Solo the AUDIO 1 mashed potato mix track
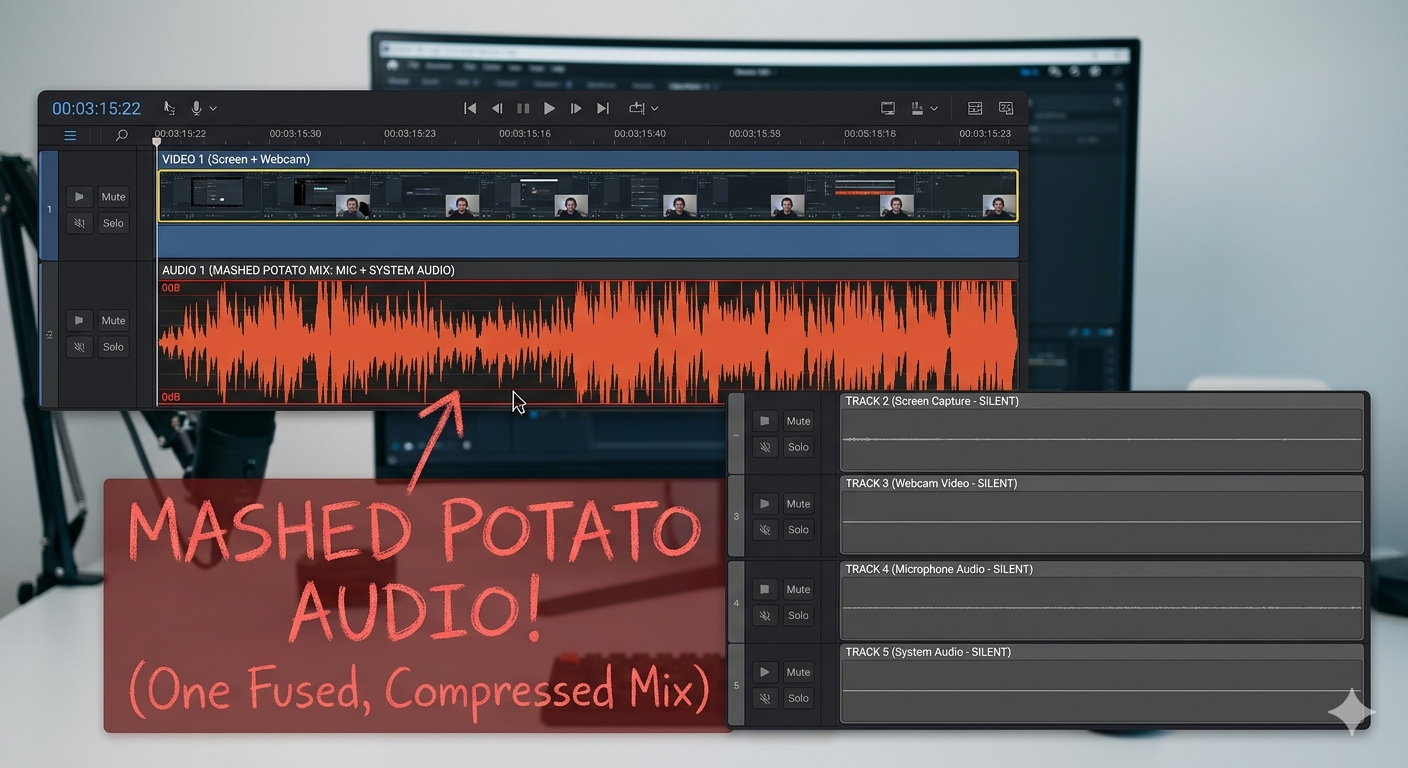 pyautogui.click(x=113, y=346)
